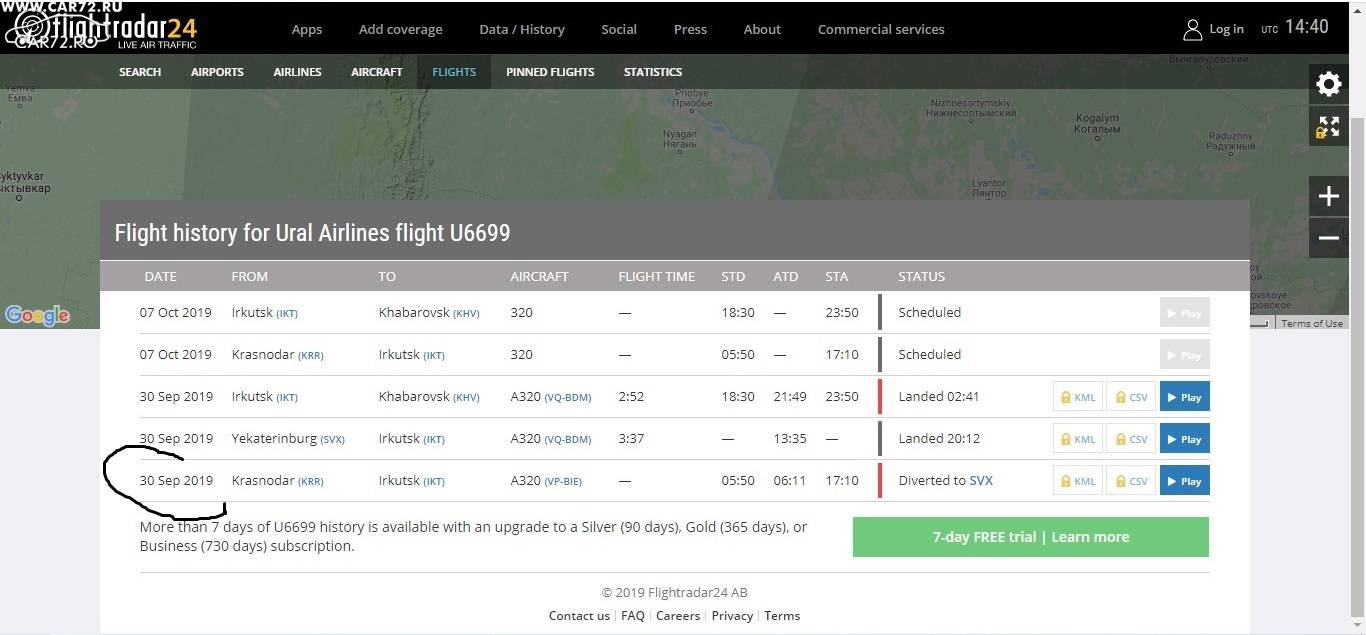Click disabled Play for scheduled Krasnodar–Irkutsk flight
1366x635 pixels.
pyautogui.click(x=1184, y=355)
